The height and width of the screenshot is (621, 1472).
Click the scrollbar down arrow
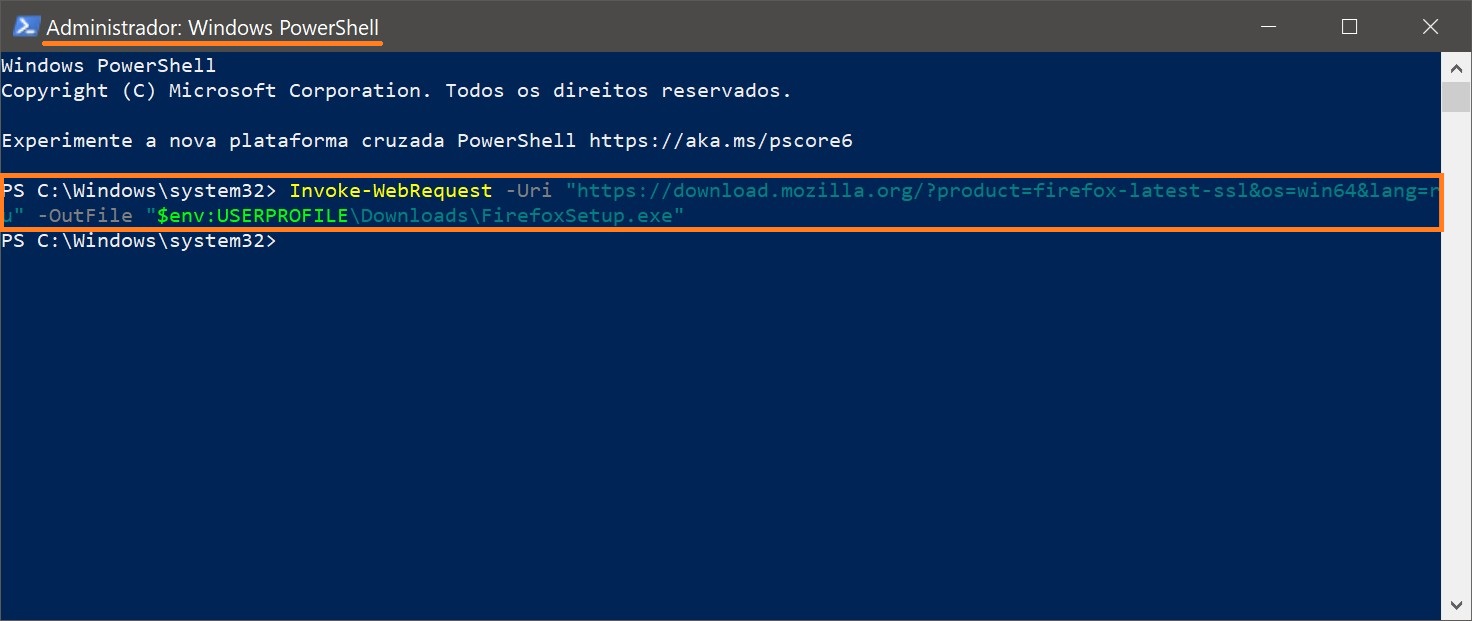[1456, 605]
